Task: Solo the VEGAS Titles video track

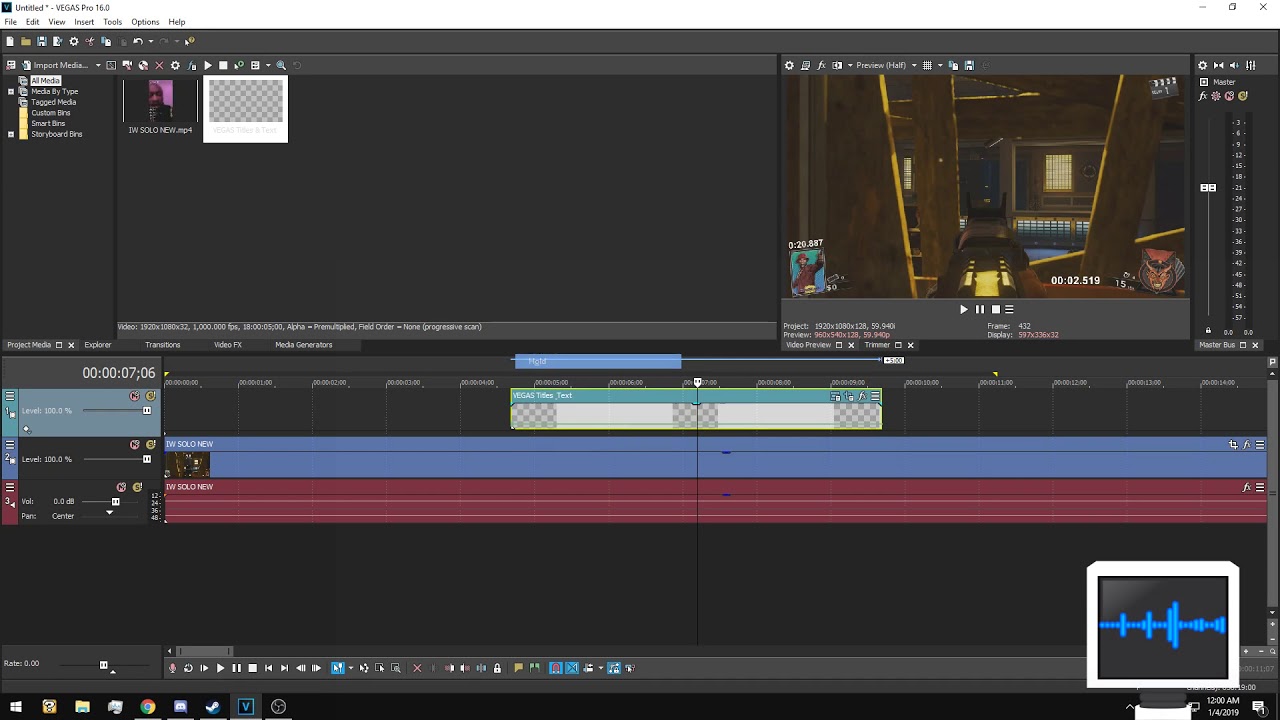Action: 151,396
